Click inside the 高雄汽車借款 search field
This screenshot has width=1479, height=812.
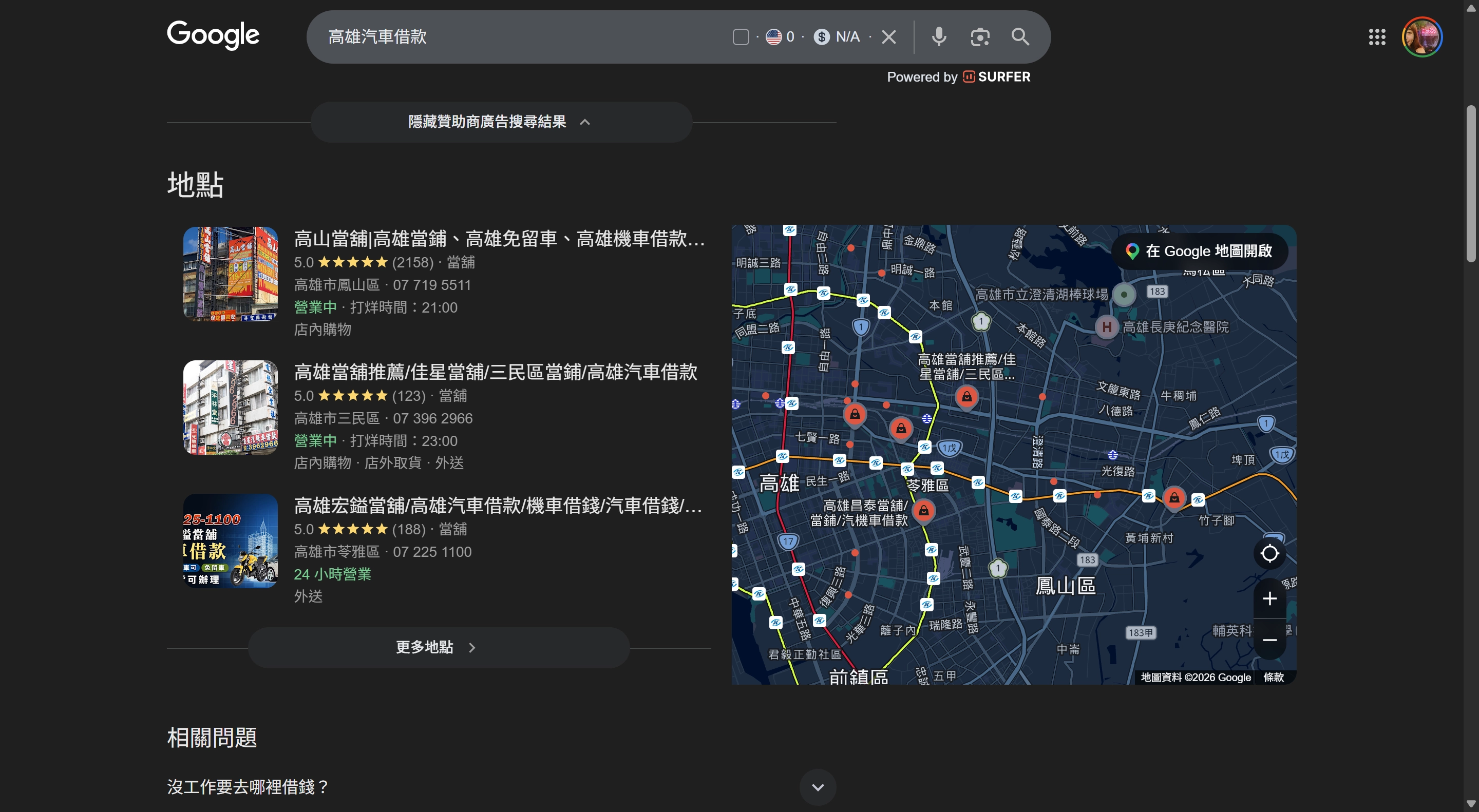pos(517,37)
